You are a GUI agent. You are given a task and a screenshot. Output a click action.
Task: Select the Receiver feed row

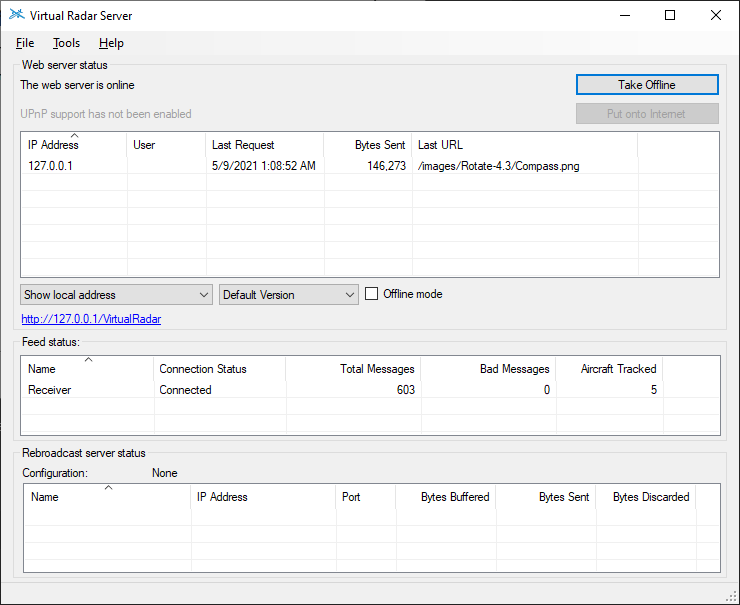[x=370, y=390]
